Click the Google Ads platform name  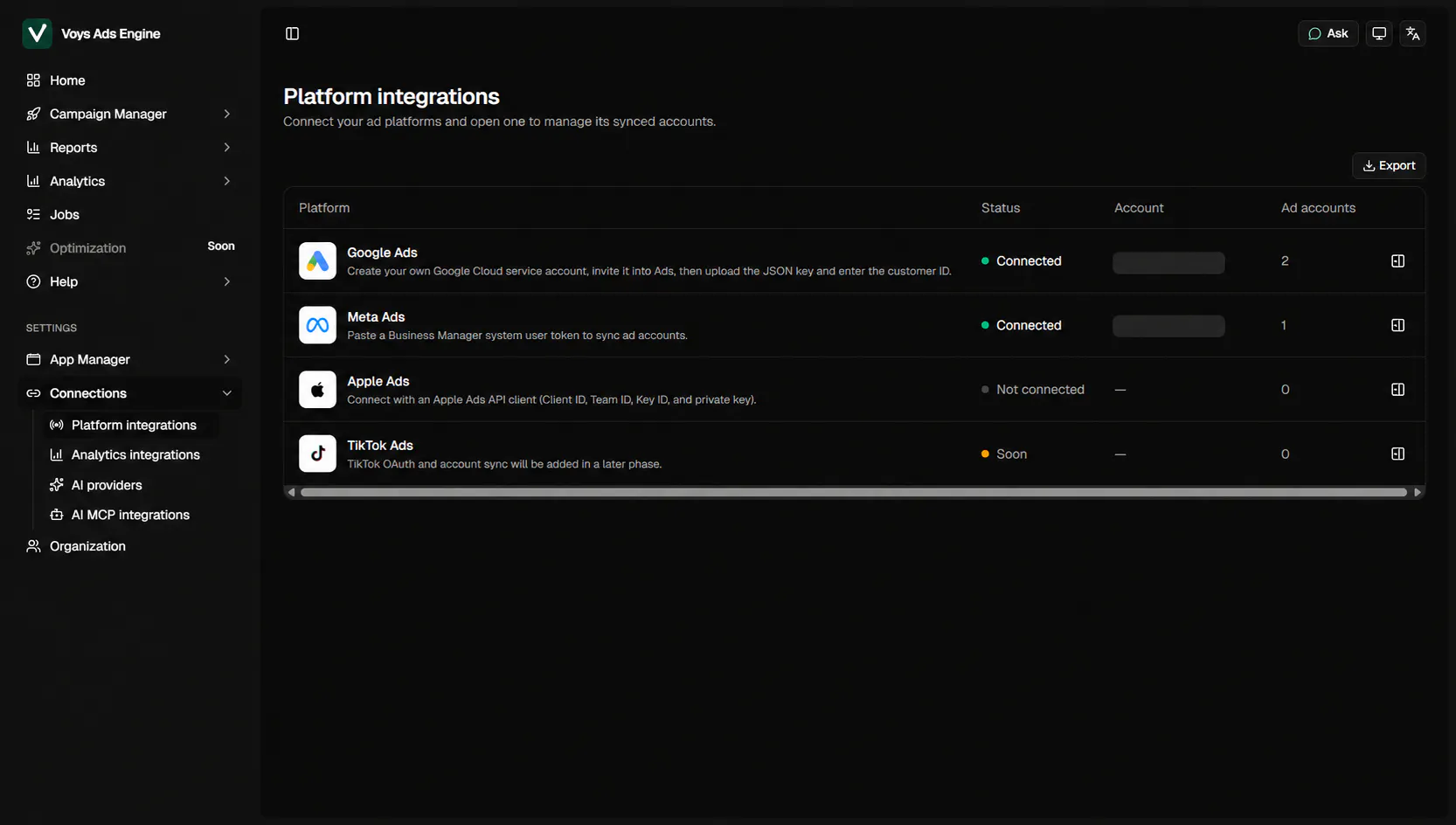[x=382, y=253]
